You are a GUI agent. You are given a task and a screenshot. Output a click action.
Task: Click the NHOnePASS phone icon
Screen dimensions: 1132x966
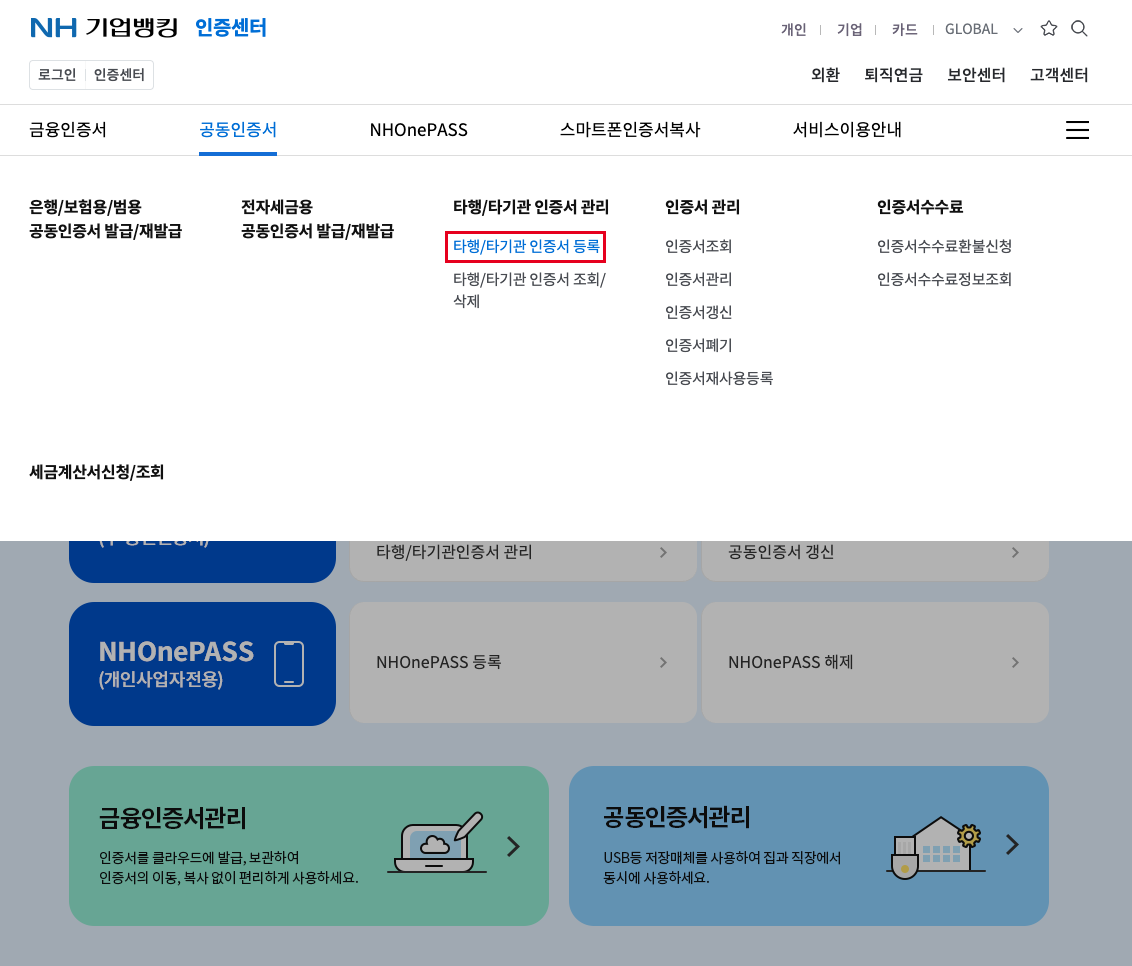click(x=289, y=663)
